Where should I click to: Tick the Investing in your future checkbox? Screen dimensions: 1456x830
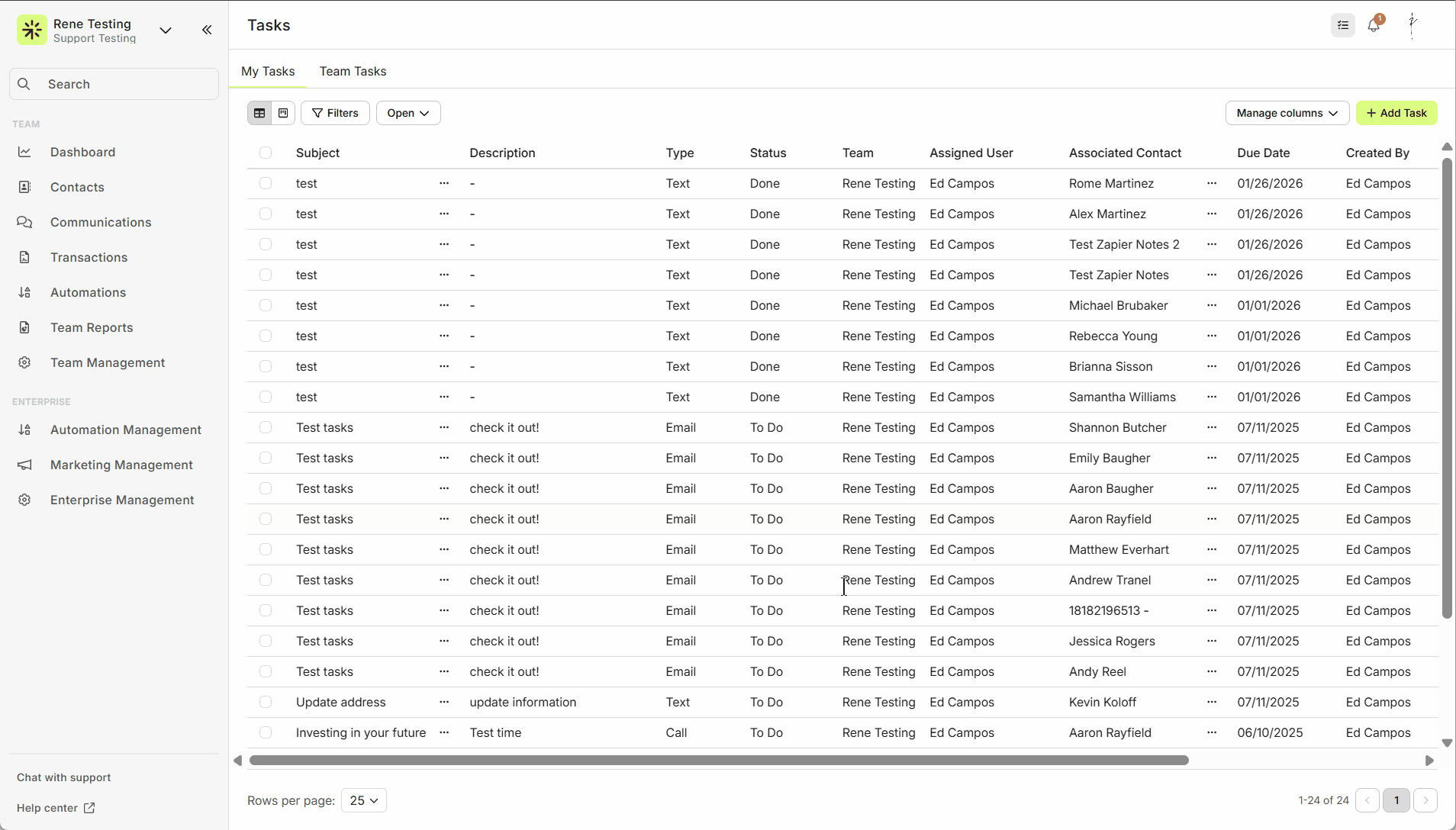266,732
